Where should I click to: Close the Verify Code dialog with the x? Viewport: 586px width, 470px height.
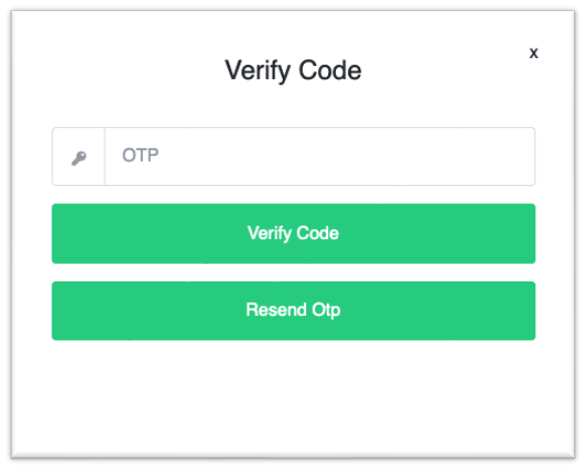point(534,53)
